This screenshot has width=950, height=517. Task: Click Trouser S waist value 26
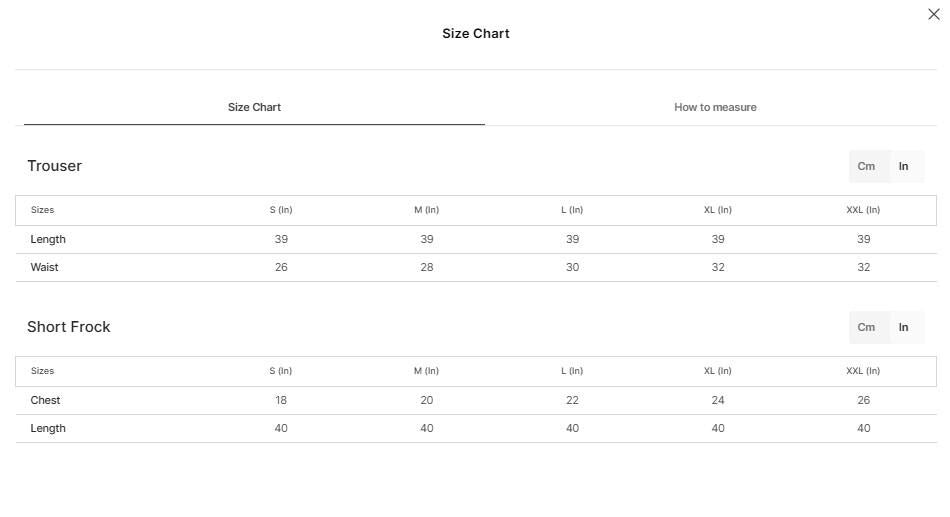click(x=281, y=267)
